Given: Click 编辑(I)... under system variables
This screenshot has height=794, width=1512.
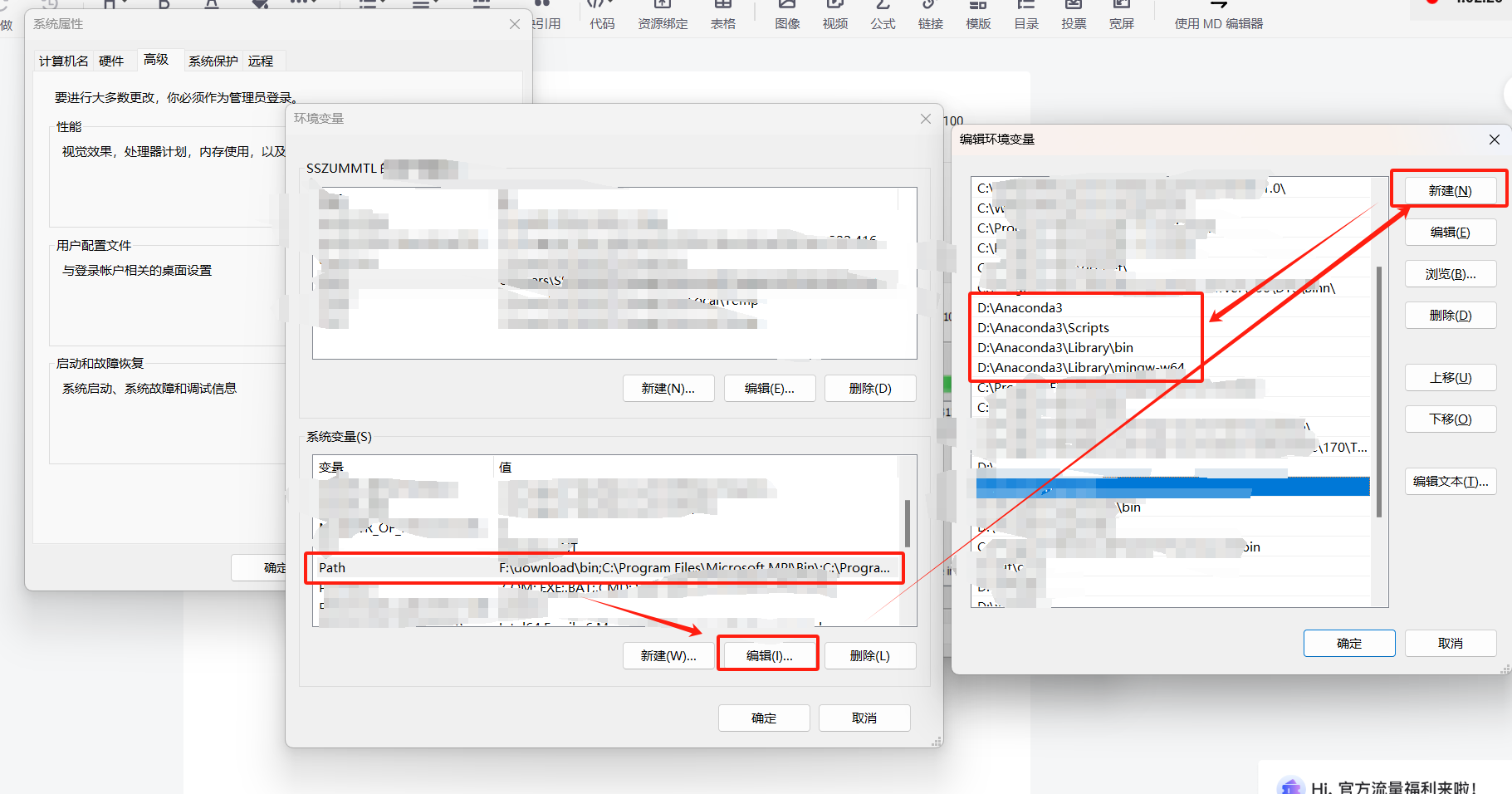Looking at the screenshot, I should tap(769, 655).
